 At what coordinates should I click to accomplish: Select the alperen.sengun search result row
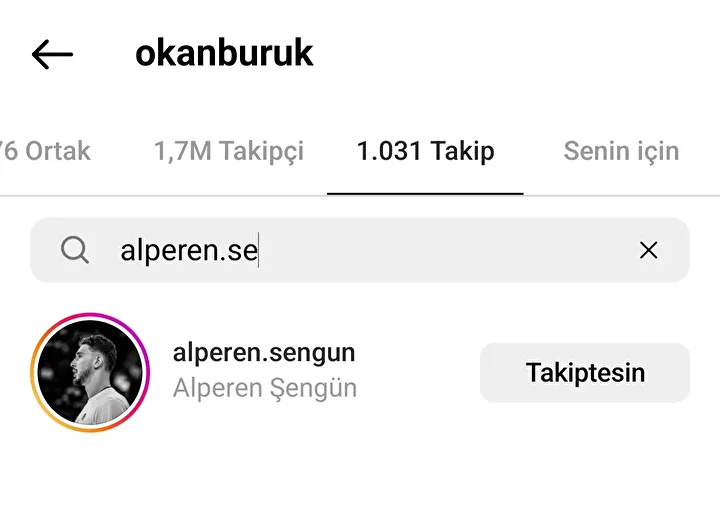point(360,373)
